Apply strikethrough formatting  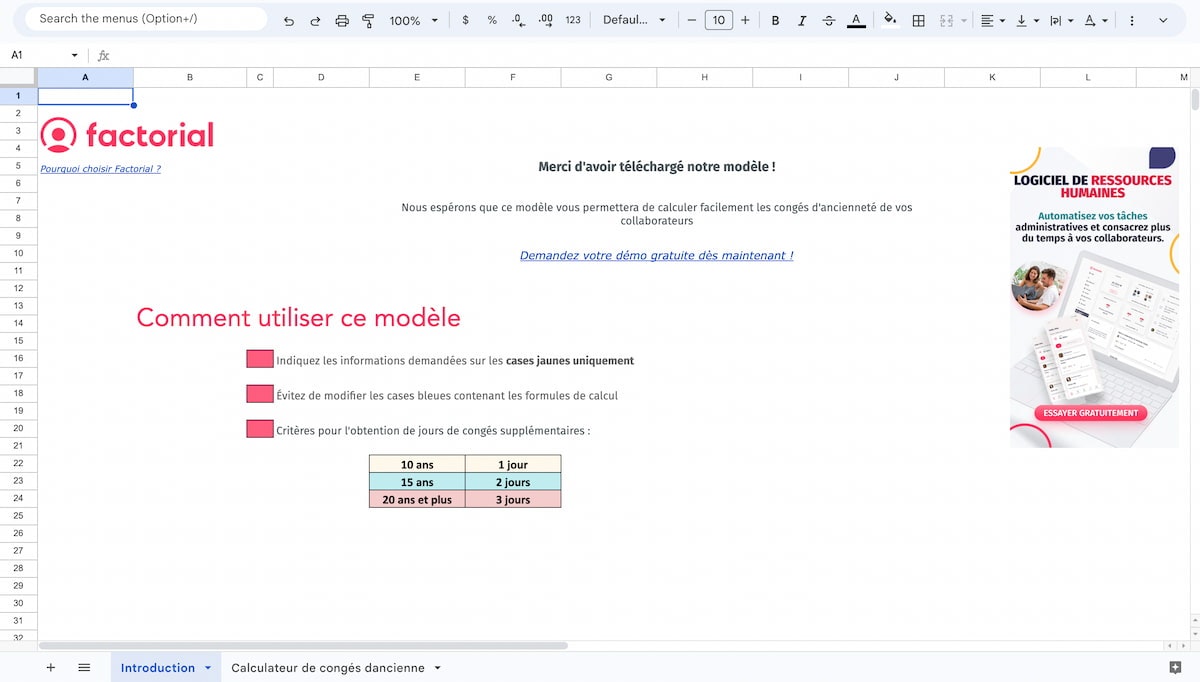tap(828, 20)
